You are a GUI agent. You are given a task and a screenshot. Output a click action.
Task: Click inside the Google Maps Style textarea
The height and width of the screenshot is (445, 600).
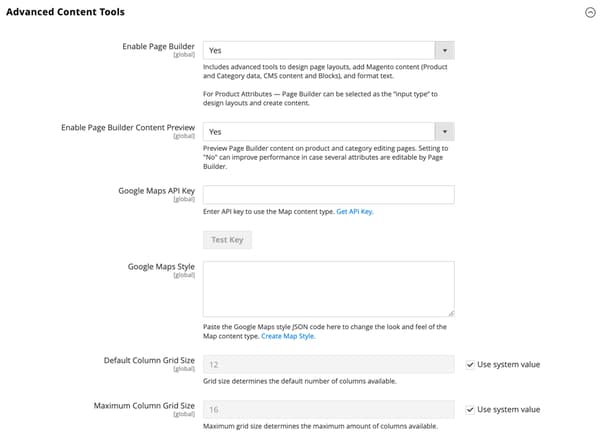tap(328, 289)
